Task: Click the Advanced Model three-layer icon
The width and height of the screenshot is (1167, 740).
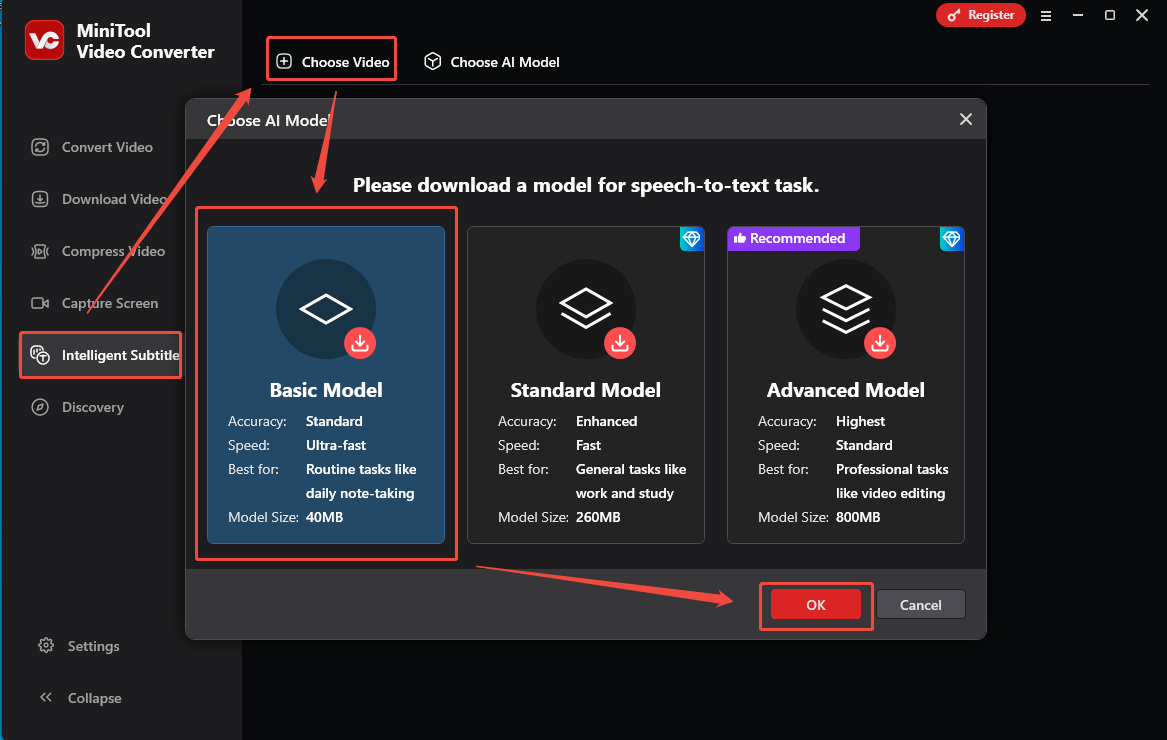Action: click(x=845, y=308)
